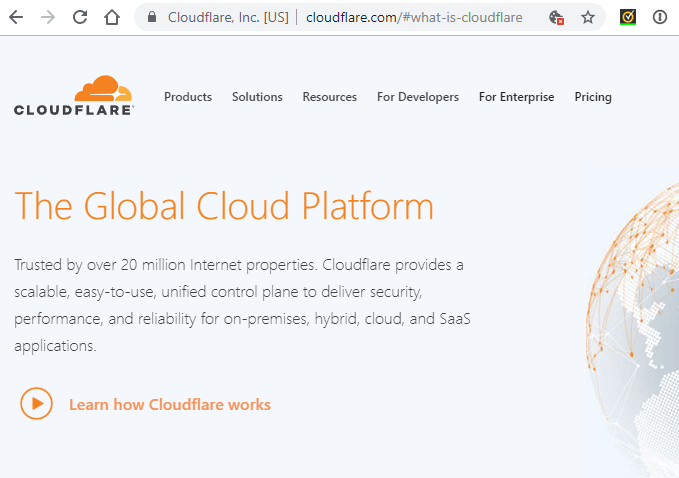Click the text Trusted by over 20 million
The height and width of the screenshot is (478, 679).
(100, 265)
